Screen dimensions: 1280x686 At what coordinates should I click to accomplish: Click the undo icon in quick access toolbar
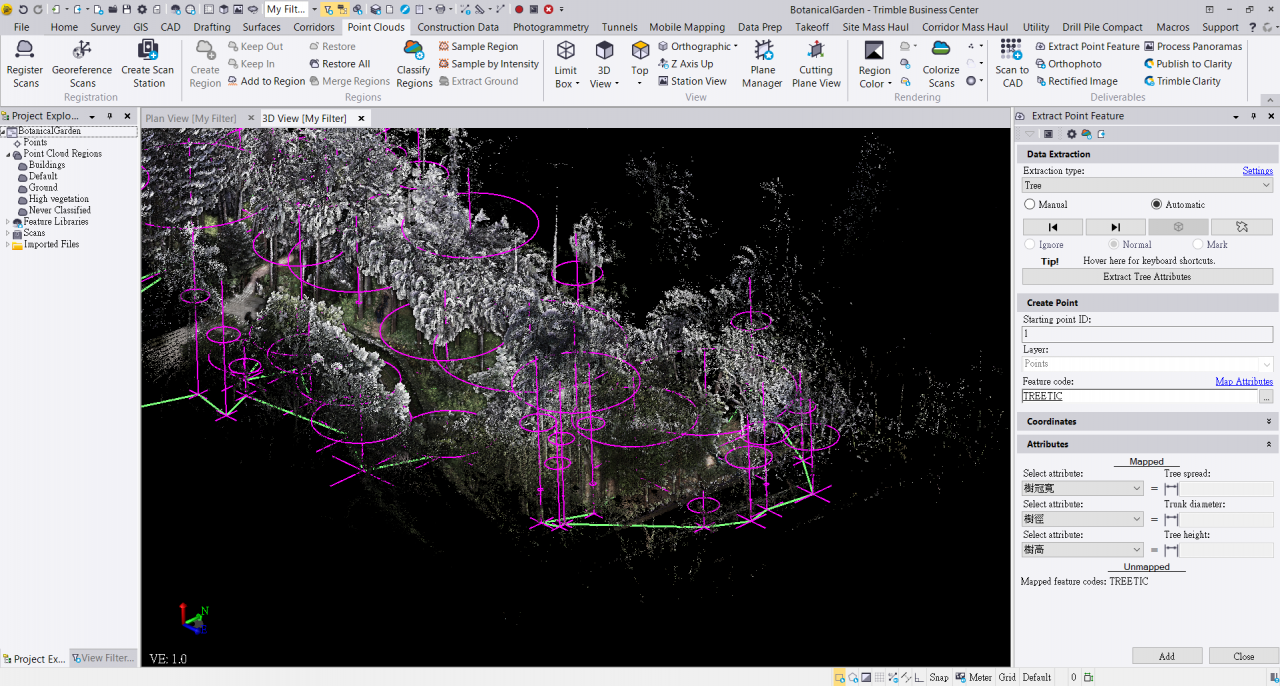(22, 9)
